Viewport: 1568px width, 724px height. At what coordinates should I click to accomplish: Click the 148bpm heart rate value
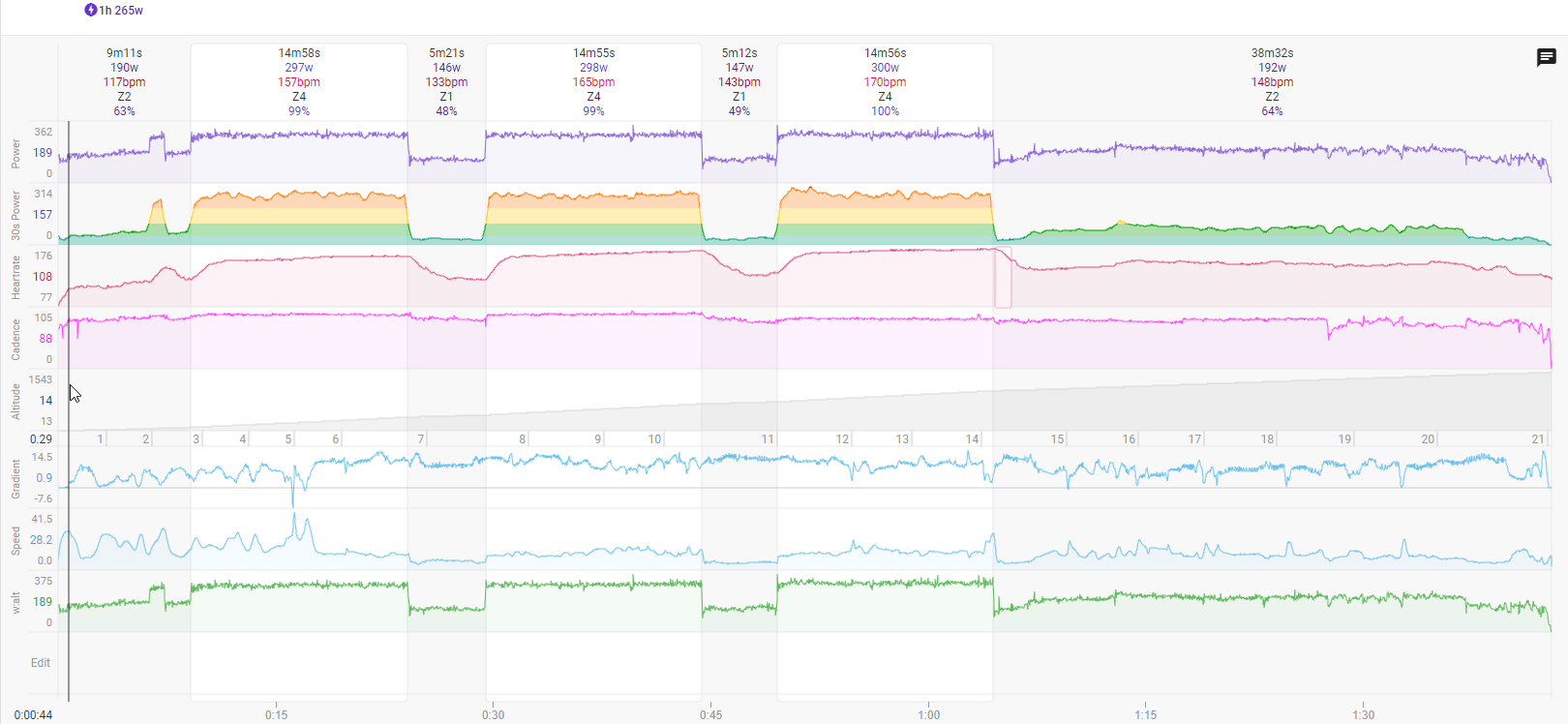1272,82
